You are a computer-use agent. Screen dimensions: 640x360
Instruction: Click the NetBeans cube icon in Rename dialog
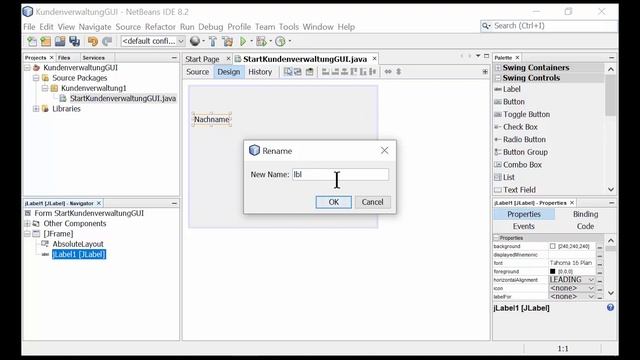(x=254, y=151)
